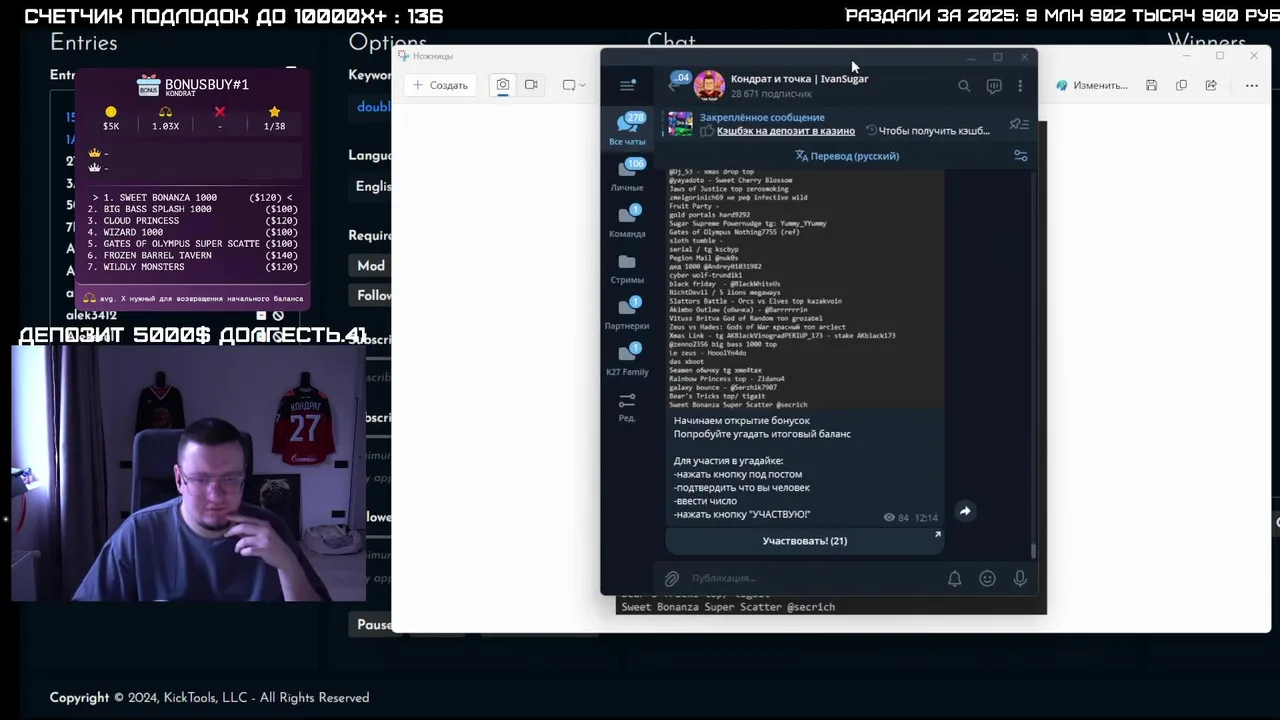The width and height of the screenshot is (1280, 720).
Task: Select Личные chat folder
Action: (628, 175)
